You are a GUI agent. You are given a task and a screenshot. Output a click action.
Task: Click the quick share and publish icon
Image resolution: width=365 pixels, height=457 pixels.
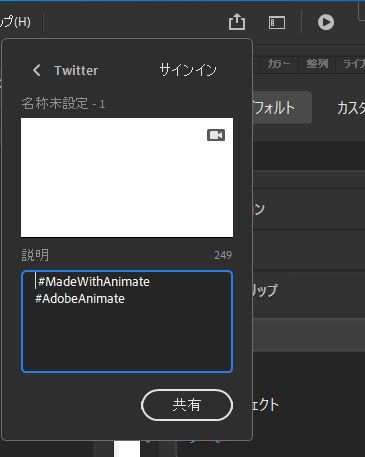point(237,22)
